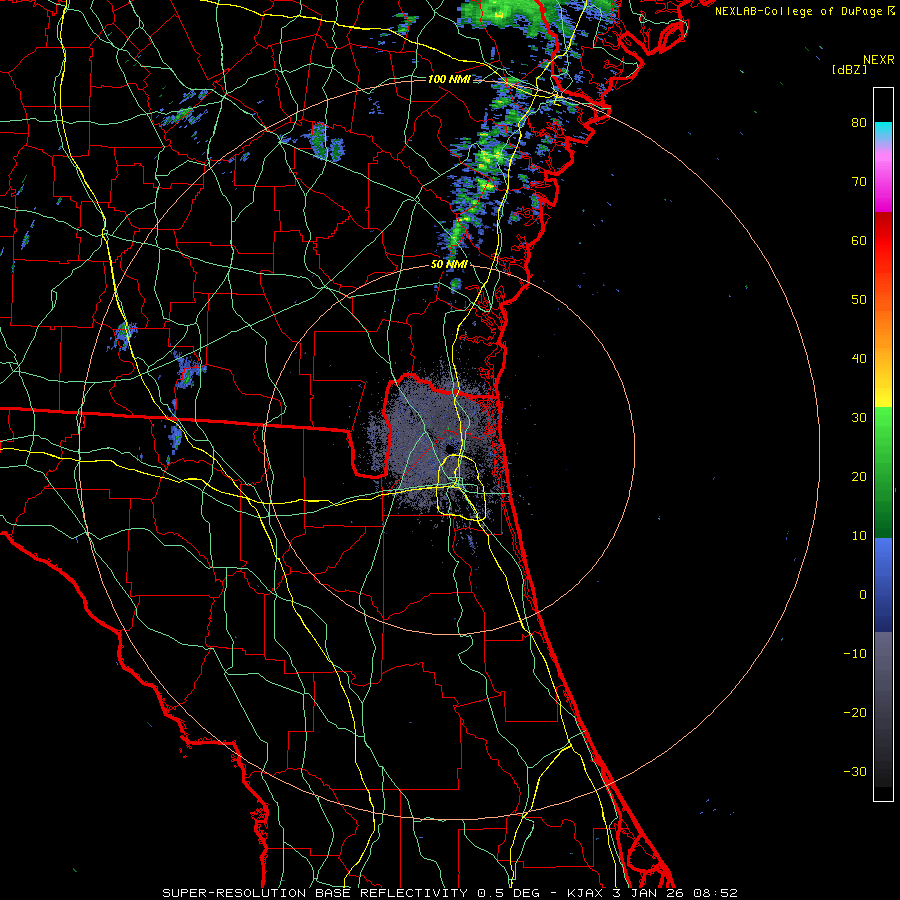Click the -30 value on dBZ scale
This screenshot has height=900, width=900.
tap(855, 772)
